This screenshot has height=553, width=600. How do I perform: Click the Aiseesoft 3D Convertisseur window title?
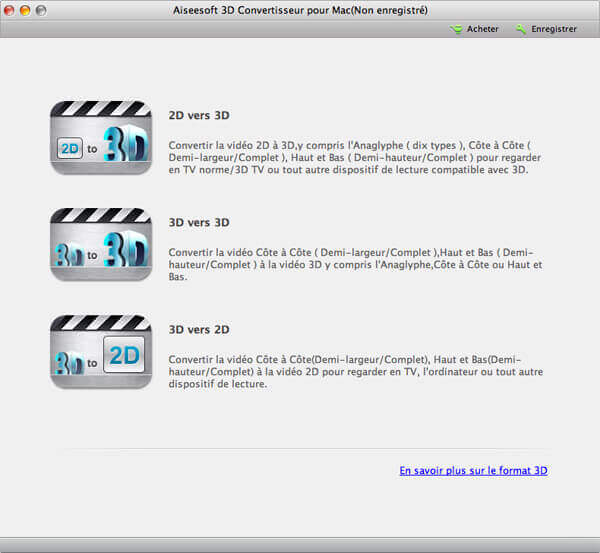click(300, 10)
